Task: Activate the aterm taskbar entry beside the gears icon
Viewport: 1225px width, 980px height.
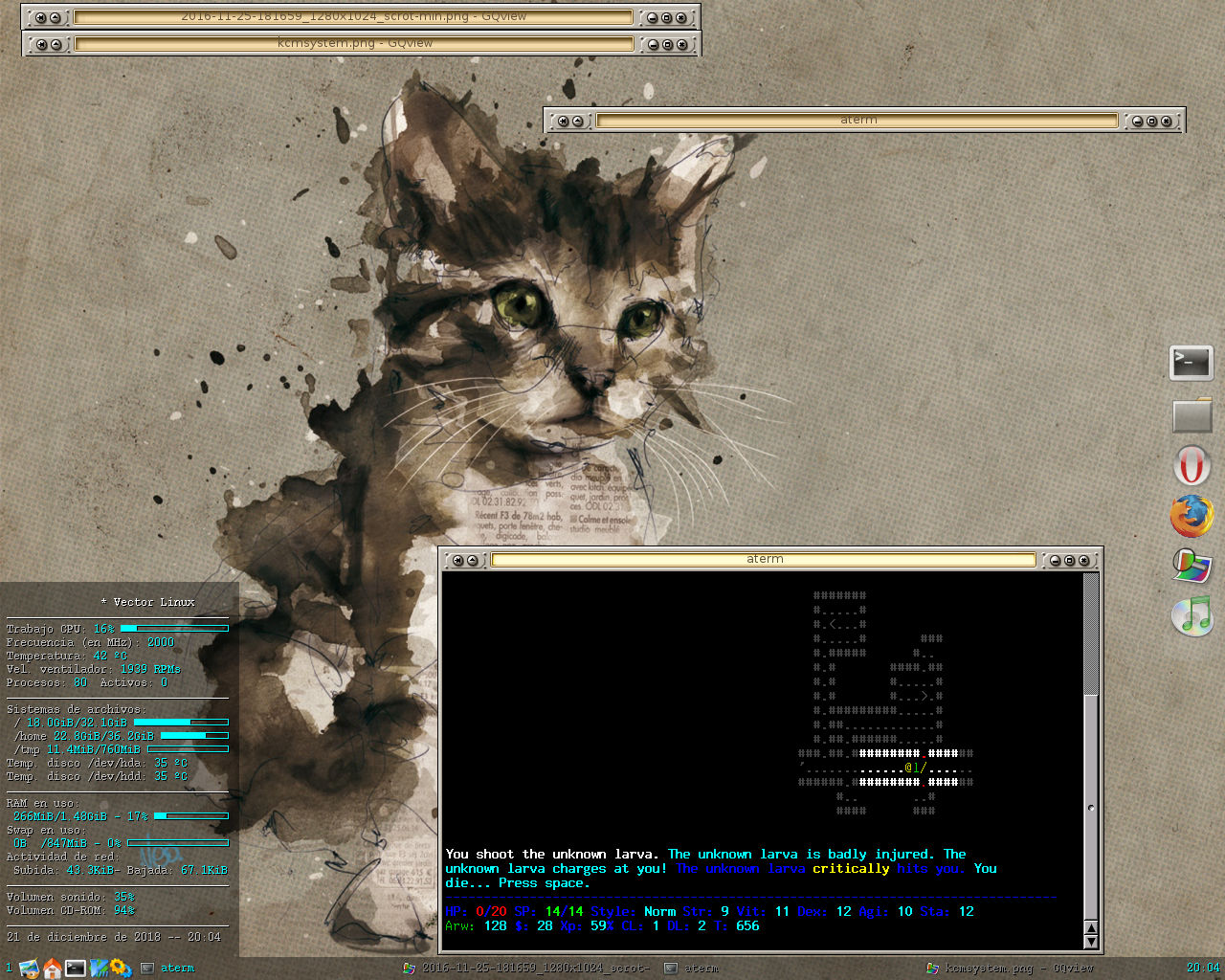Action: pos(168,969)
